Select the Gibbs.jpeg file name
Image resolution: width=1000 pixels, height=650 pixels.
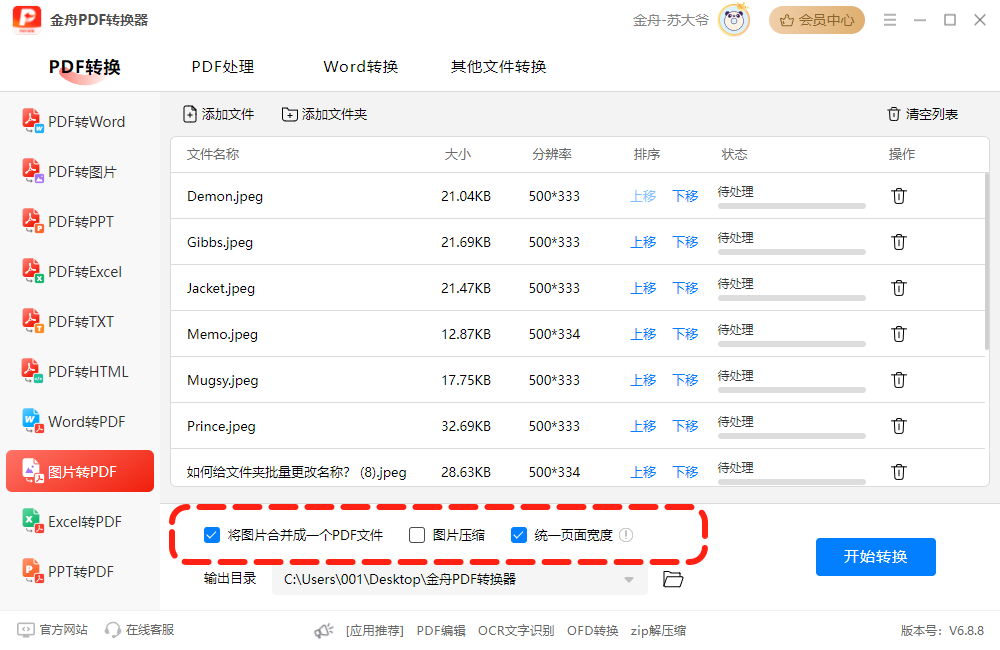(220, 242)
